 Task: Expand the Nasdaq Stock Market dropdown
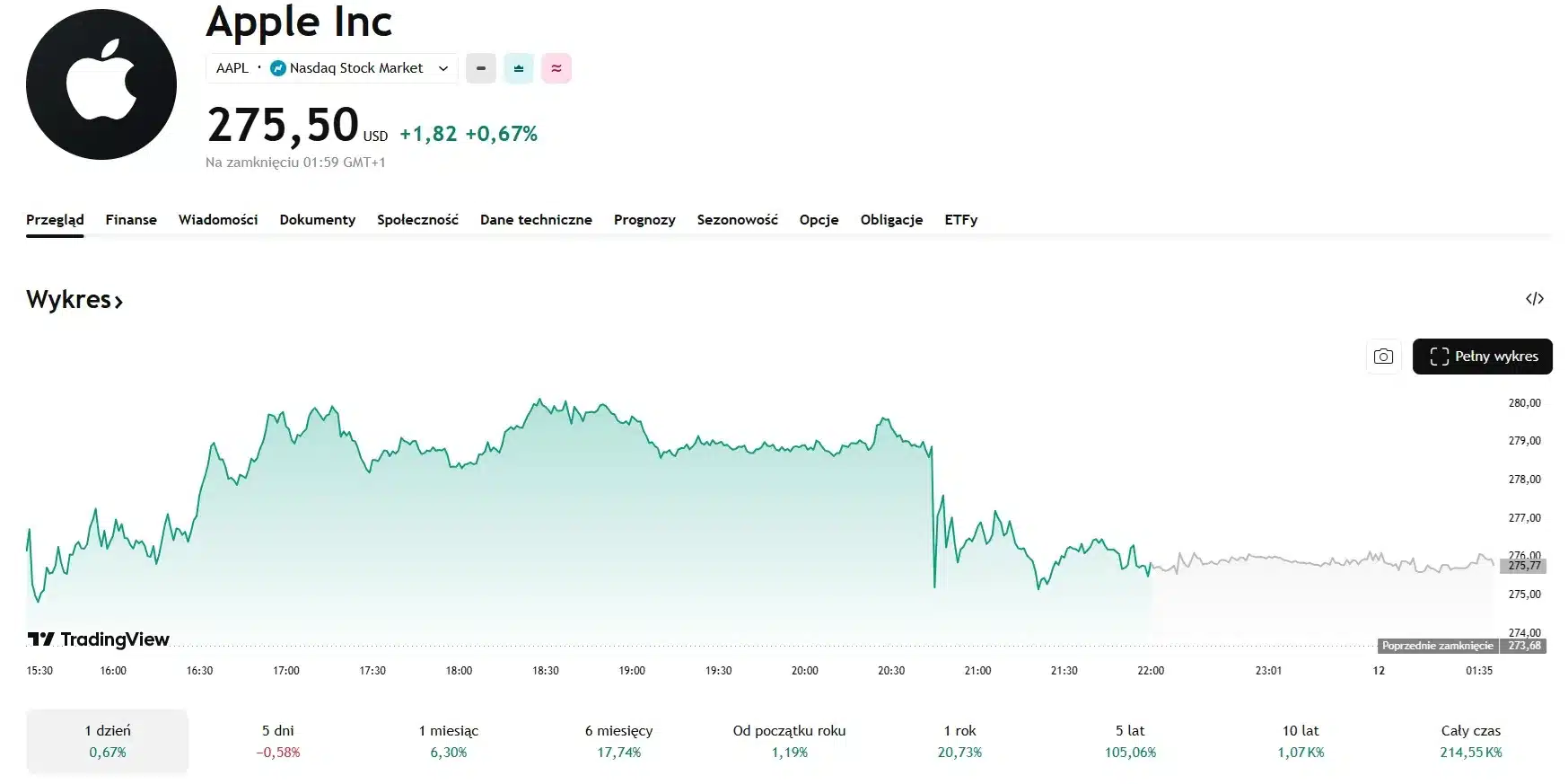pos(442,68)
